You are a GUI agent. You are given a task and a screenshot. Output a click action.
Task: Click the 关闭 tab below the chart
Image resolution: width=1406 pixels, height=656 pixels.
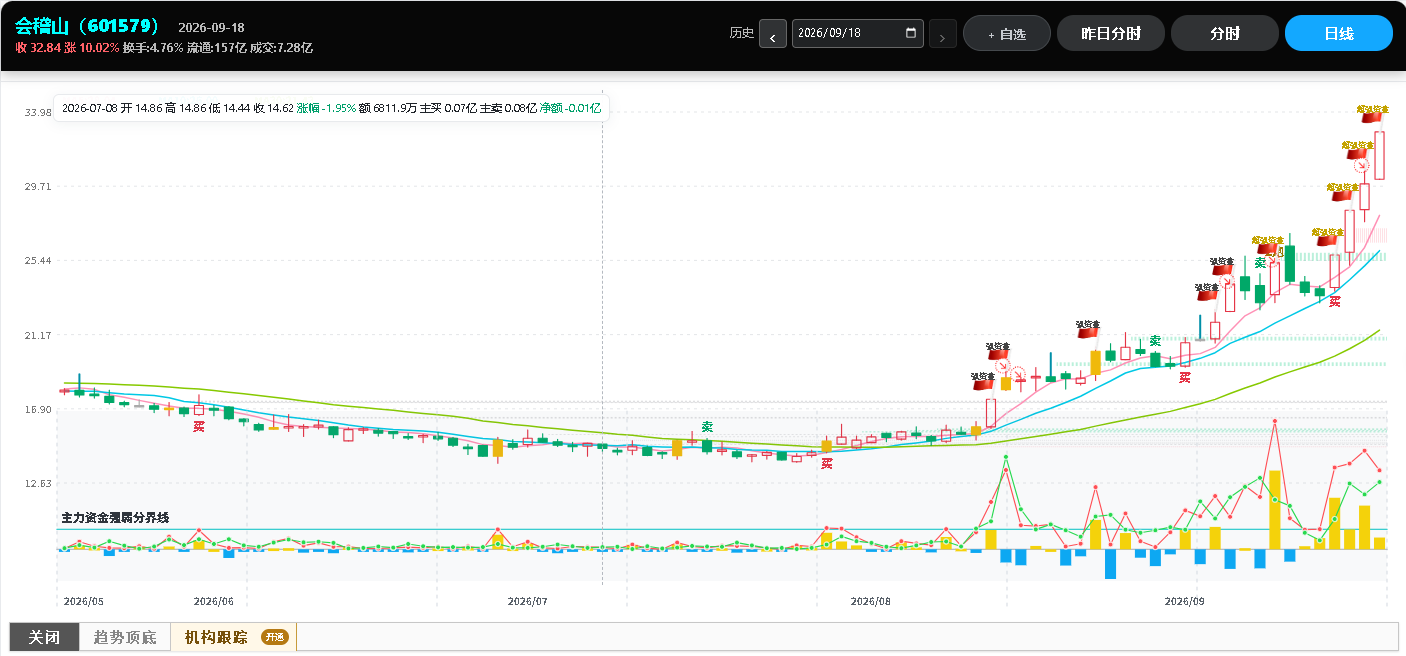point(43,637)
